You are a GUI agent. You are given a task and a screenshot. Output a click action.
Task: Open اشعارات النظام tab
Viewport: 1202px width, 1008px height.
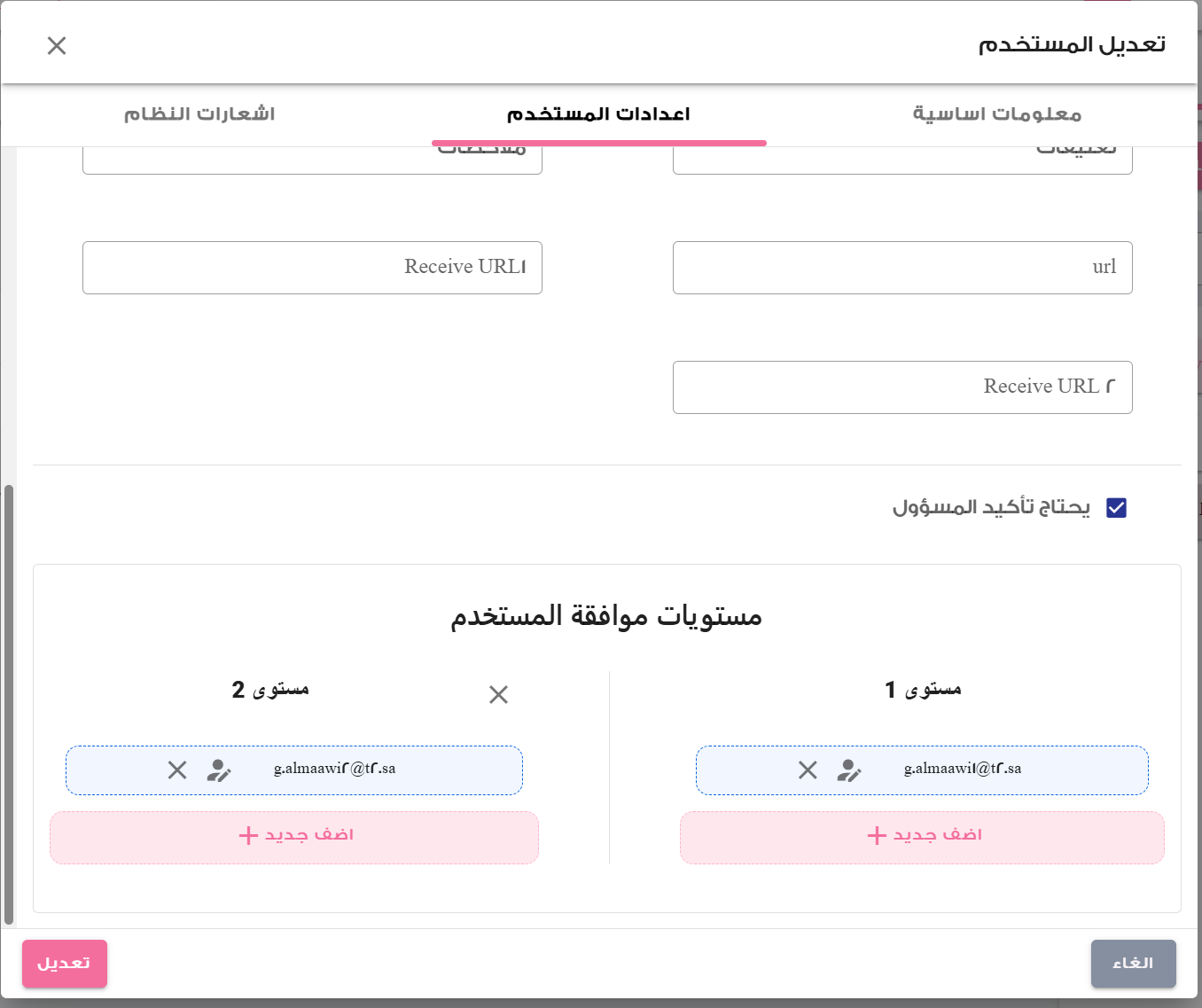(x=199, y=113)
